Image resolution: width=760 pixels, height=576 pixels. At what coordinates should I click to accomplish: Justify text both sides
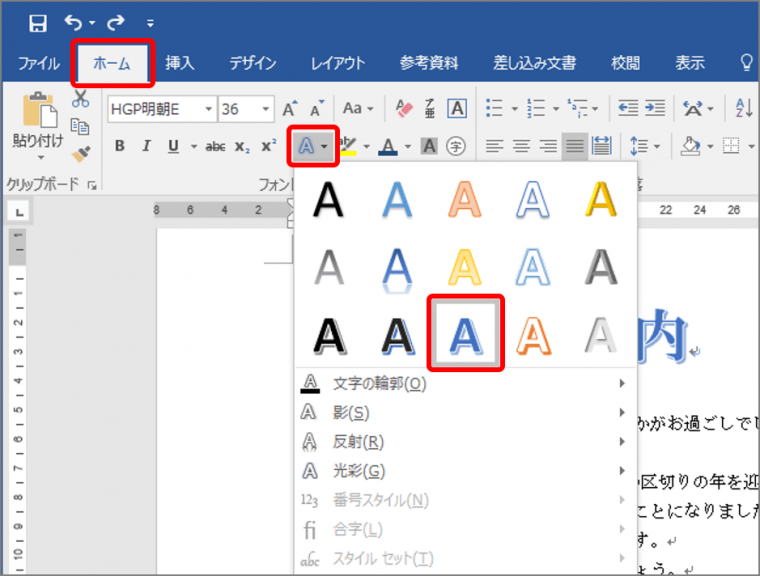575,145
